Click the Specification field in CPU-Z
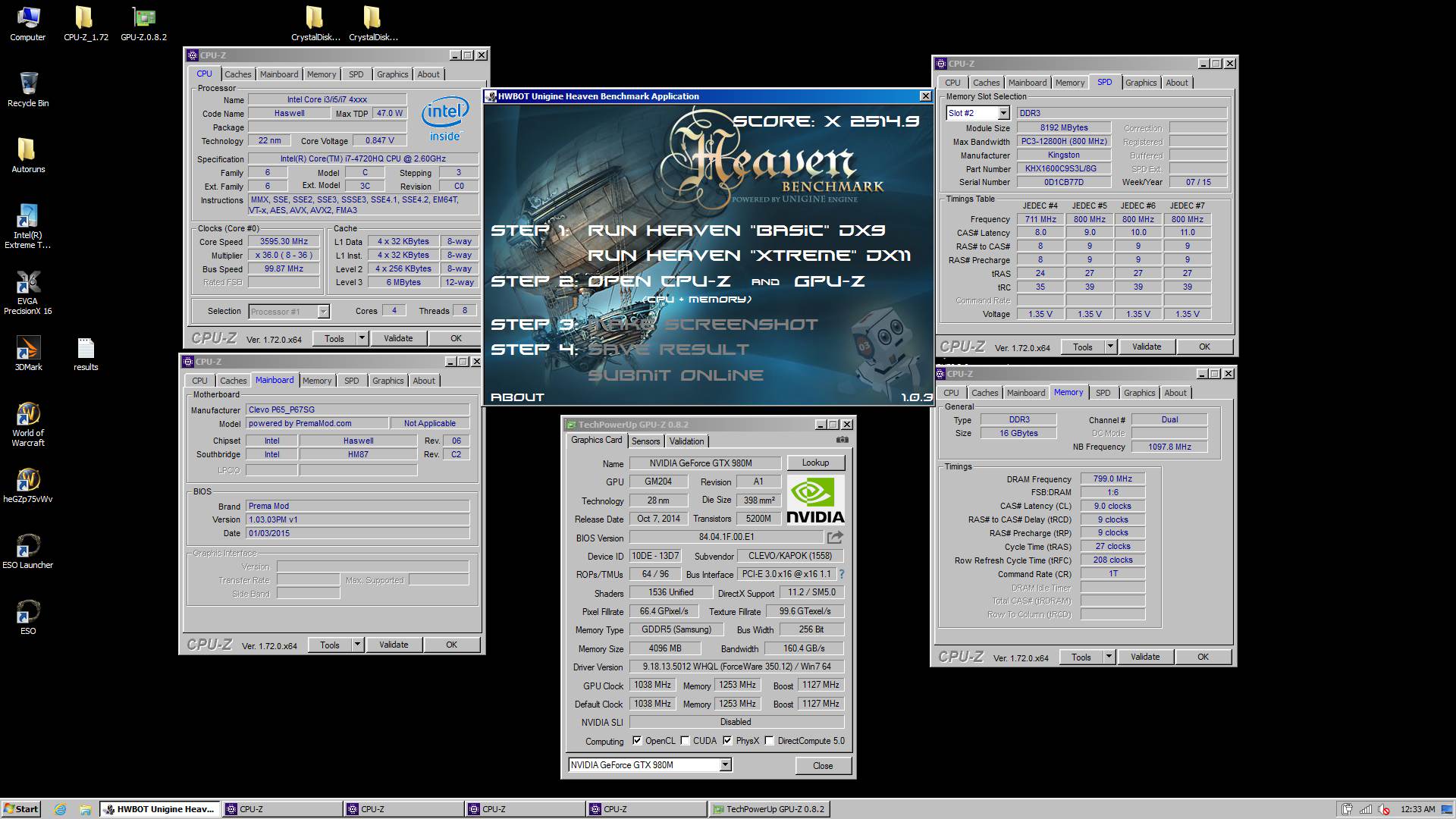 click(x=363, y=159)
